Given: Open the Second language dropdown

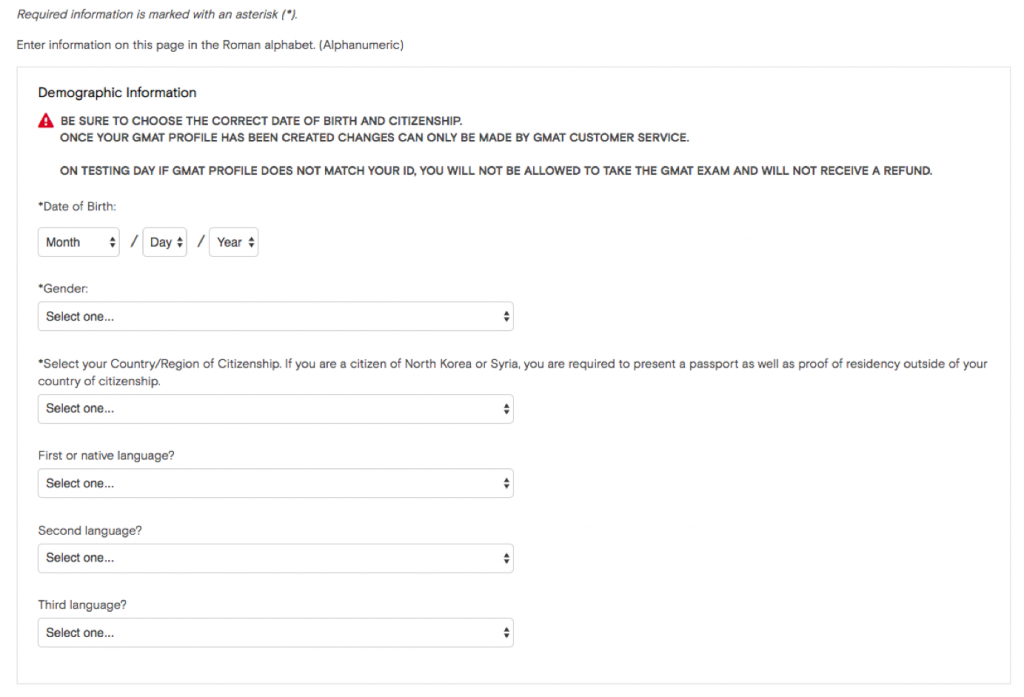Looking at the screenshot, I should pyautogui.click(x=275, y=557).
